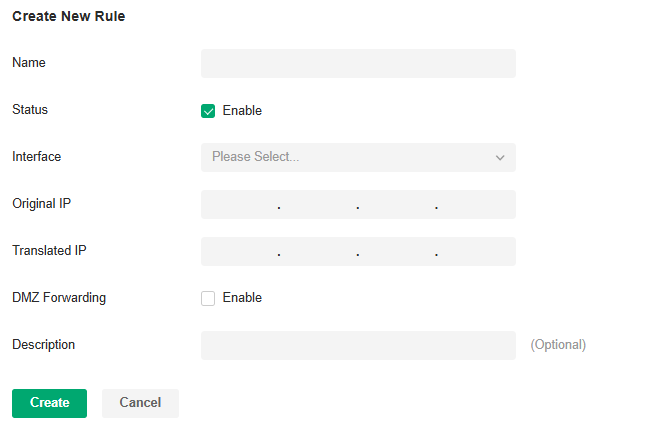Focus the third octet of Translated IP
The image size is (656, 426).
point(397,252)
